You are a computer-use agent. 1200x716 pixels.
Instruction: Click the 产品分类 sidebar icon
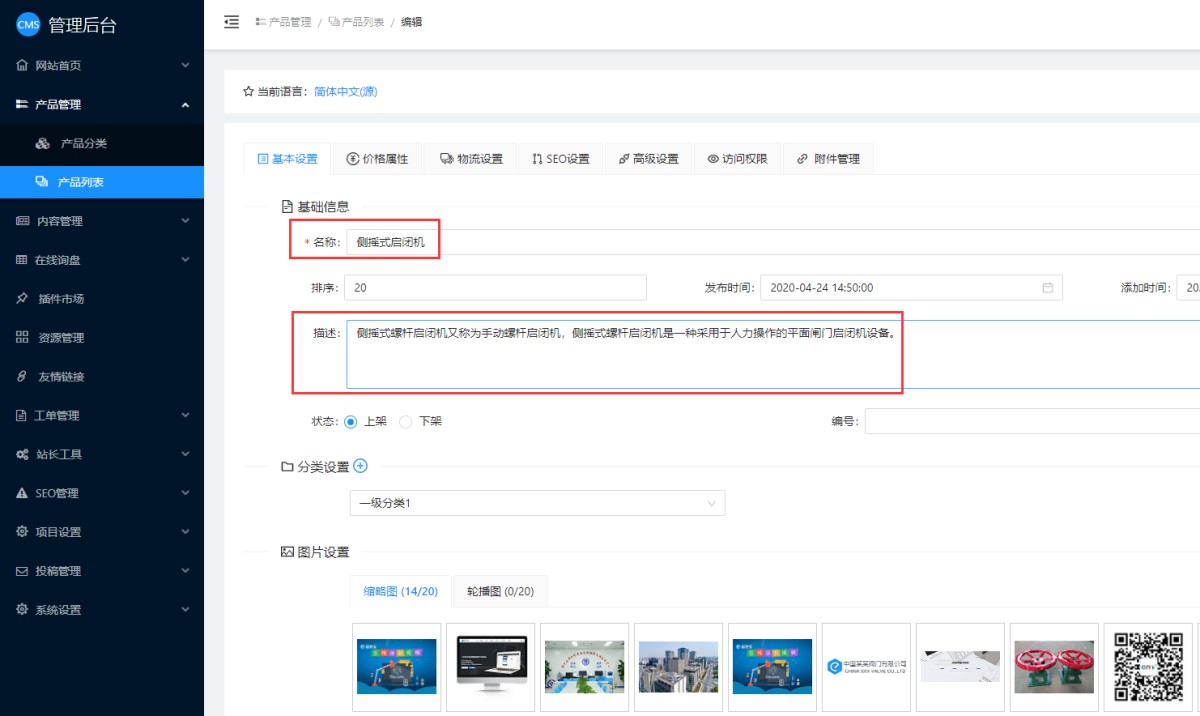click(42, 143)
